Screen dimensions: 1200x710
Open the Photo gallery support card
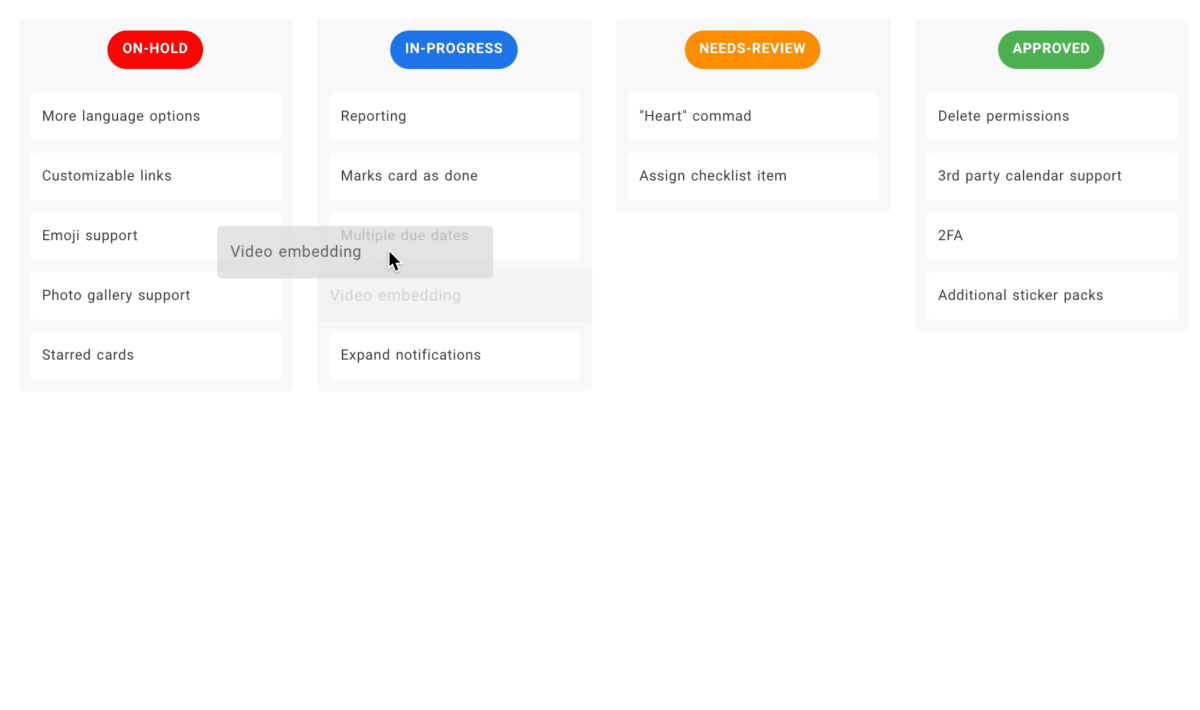coord(156,296)
